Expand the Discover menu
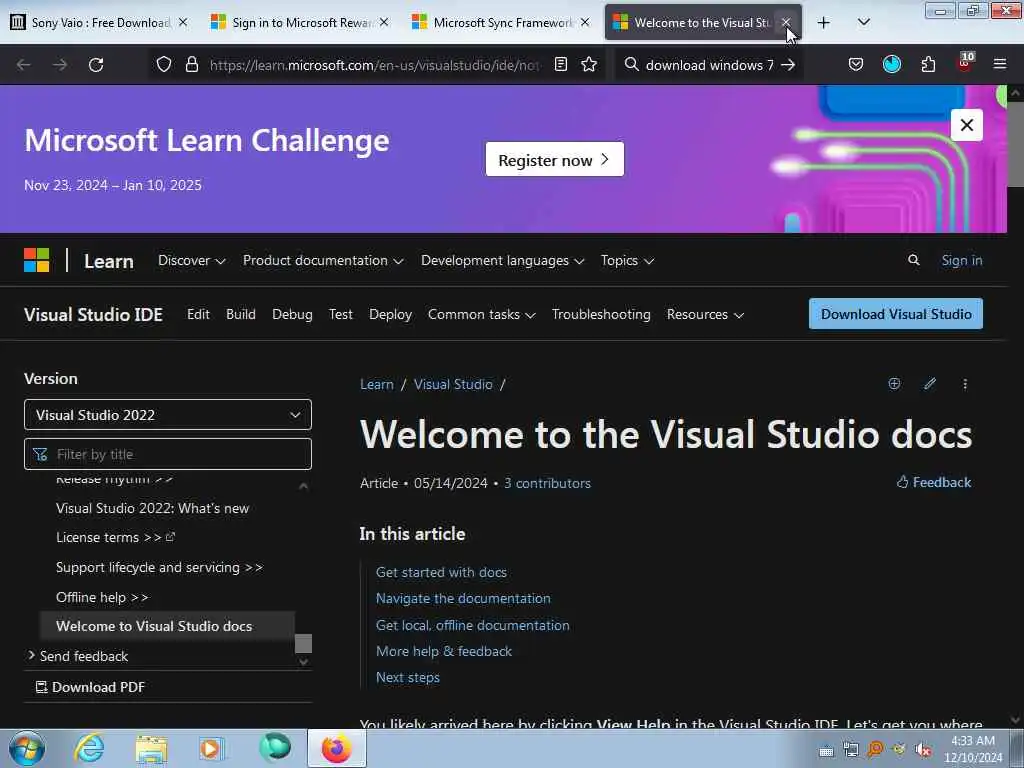This screenshot has width=1024, height=768. (x=191, y=261)
